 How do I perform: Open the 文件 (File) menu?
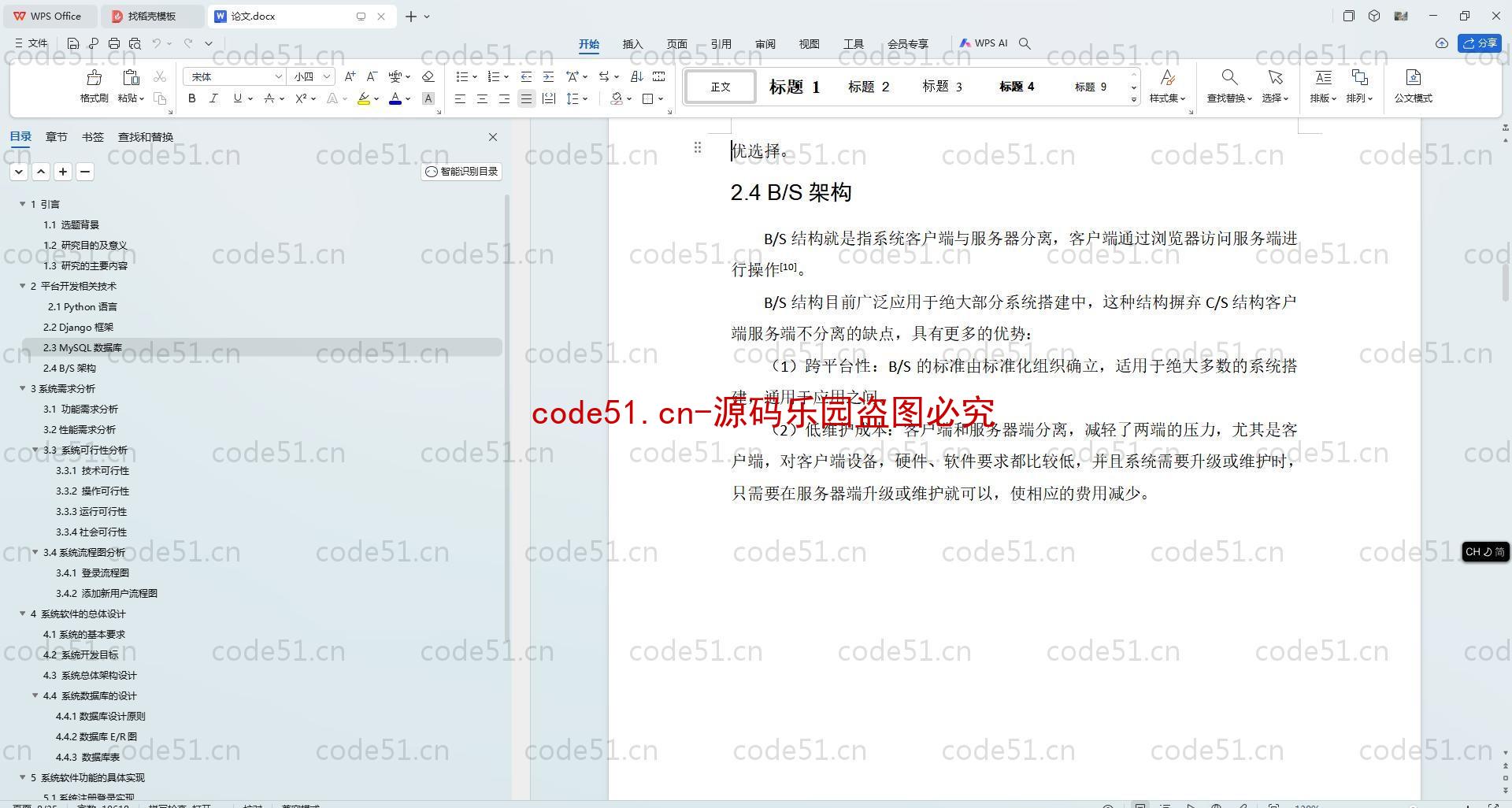[x=31, y=43]
